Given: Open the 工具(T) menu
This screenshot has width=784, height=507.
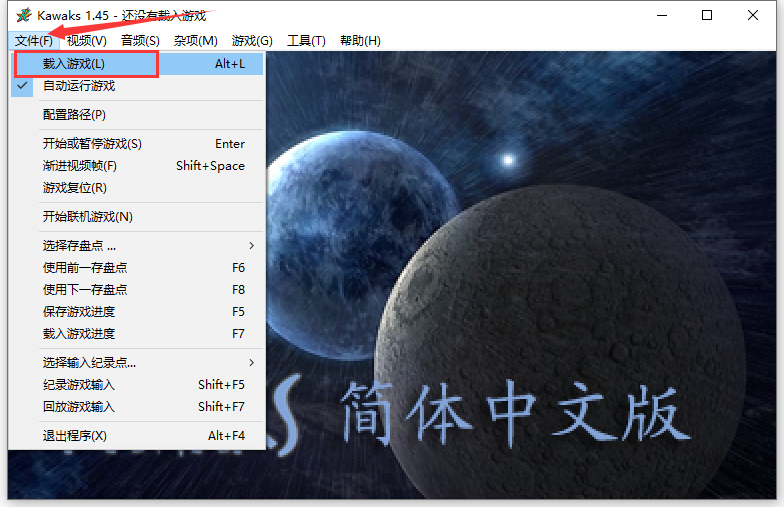Looking at the screenshot, I should pos(306,40).
